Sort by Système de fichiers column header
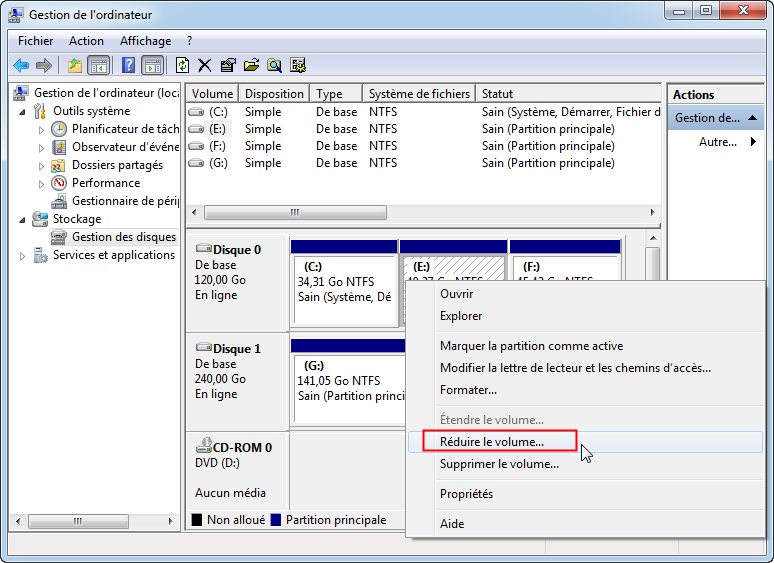This screenshot has width=774, height=563. 419,94
